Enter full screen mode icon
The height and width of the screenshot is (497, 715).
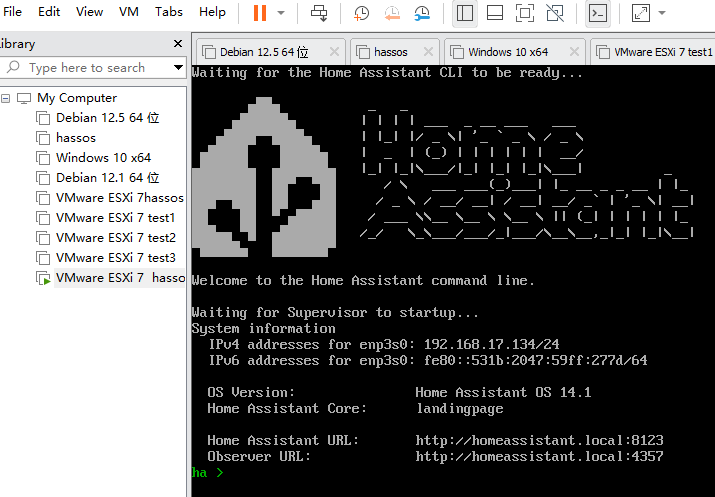point(525,13)
